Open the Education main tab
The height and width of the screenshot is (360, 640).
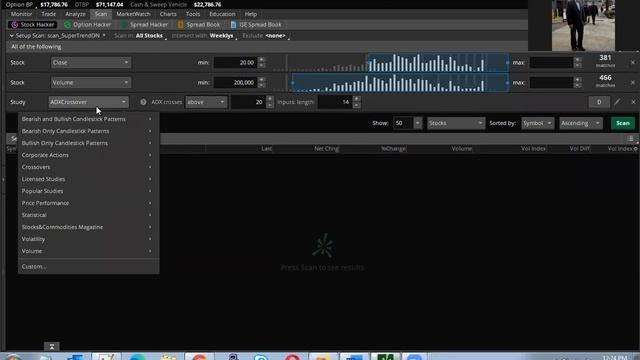pos(222,14)
